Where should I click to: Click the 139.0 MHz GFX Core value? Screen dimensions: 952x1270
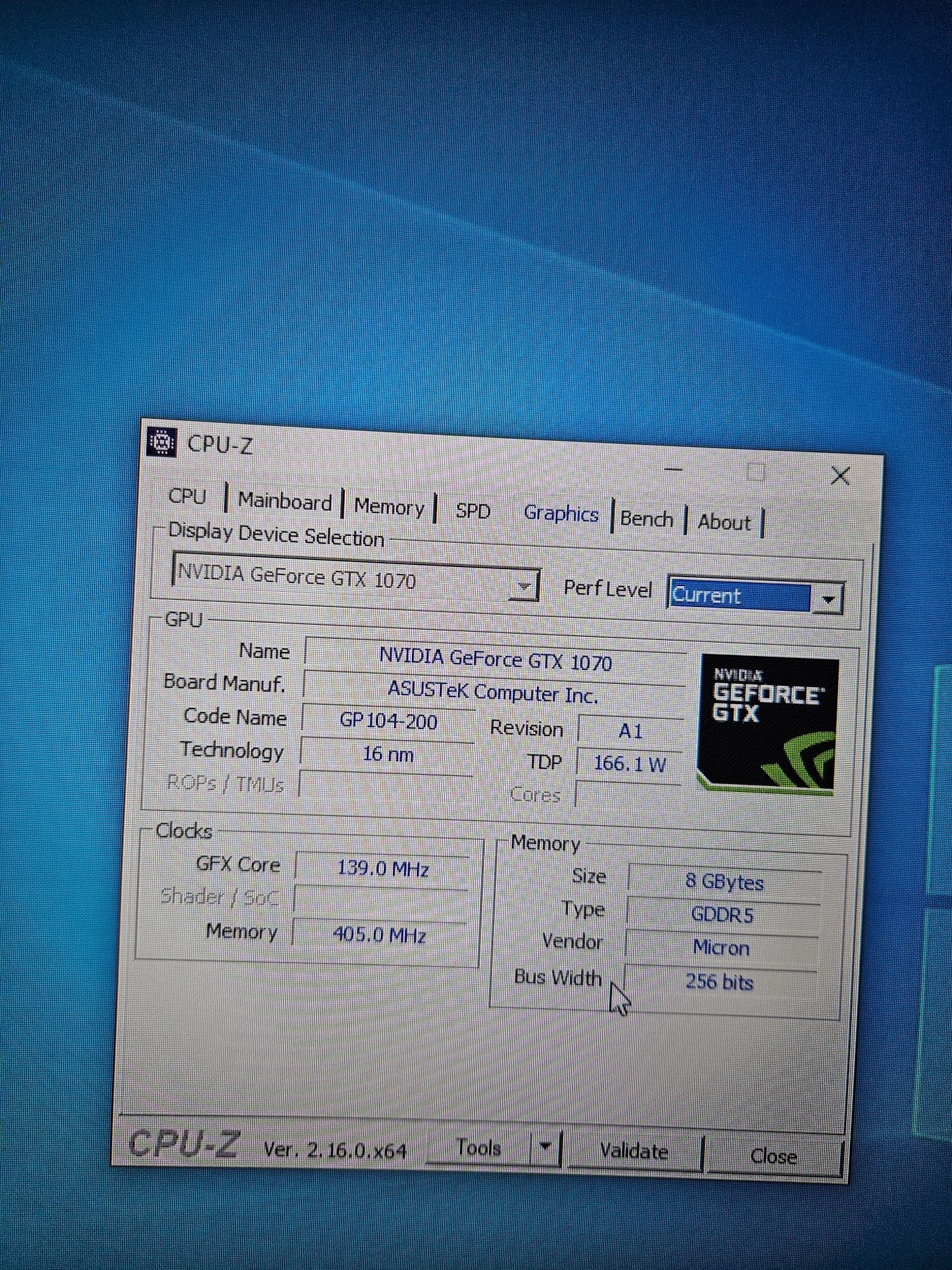click(x=383, y=868)
